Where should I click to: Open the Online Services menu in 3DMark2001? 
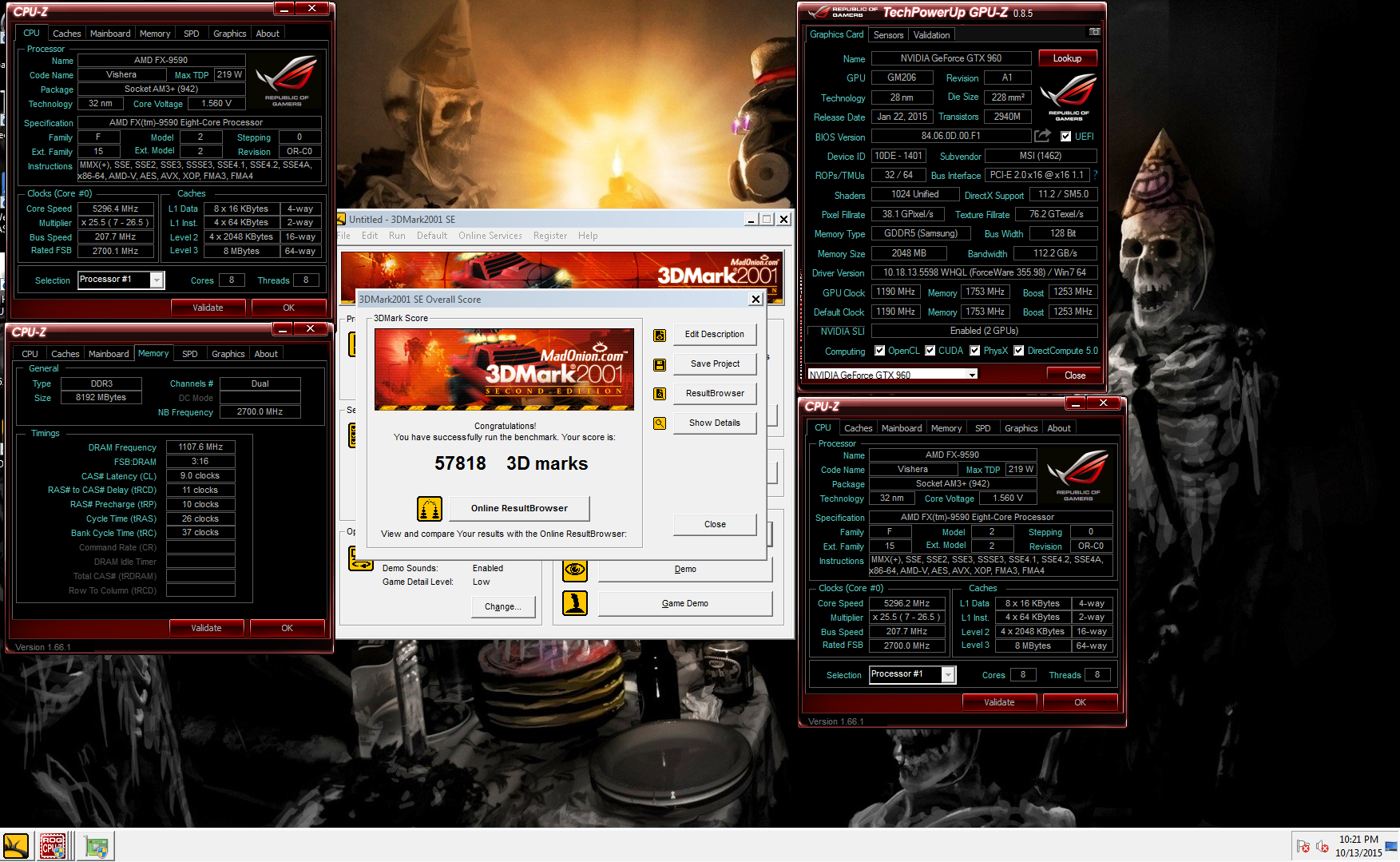point(490,236)
